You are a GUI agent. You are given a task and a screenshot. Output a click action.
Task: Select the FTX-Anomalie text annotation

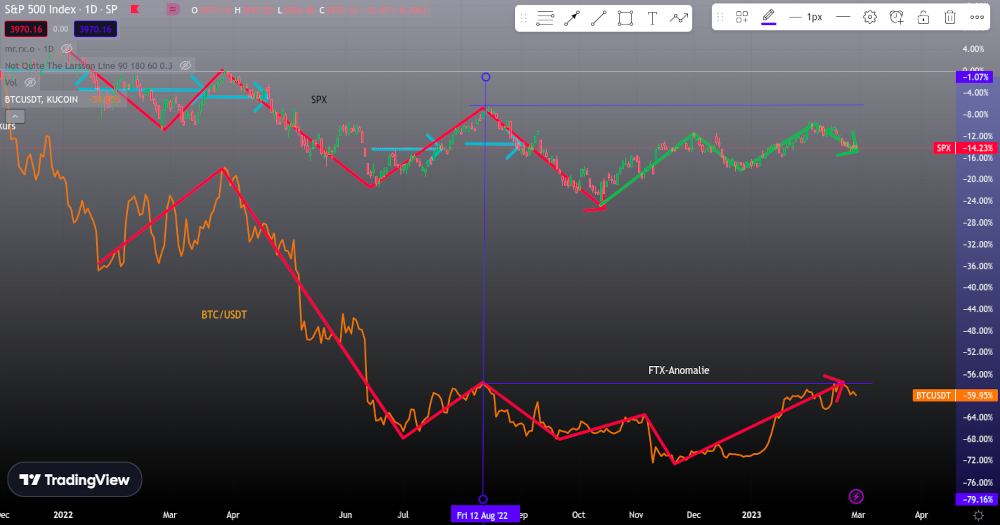[x=679, y=370]
